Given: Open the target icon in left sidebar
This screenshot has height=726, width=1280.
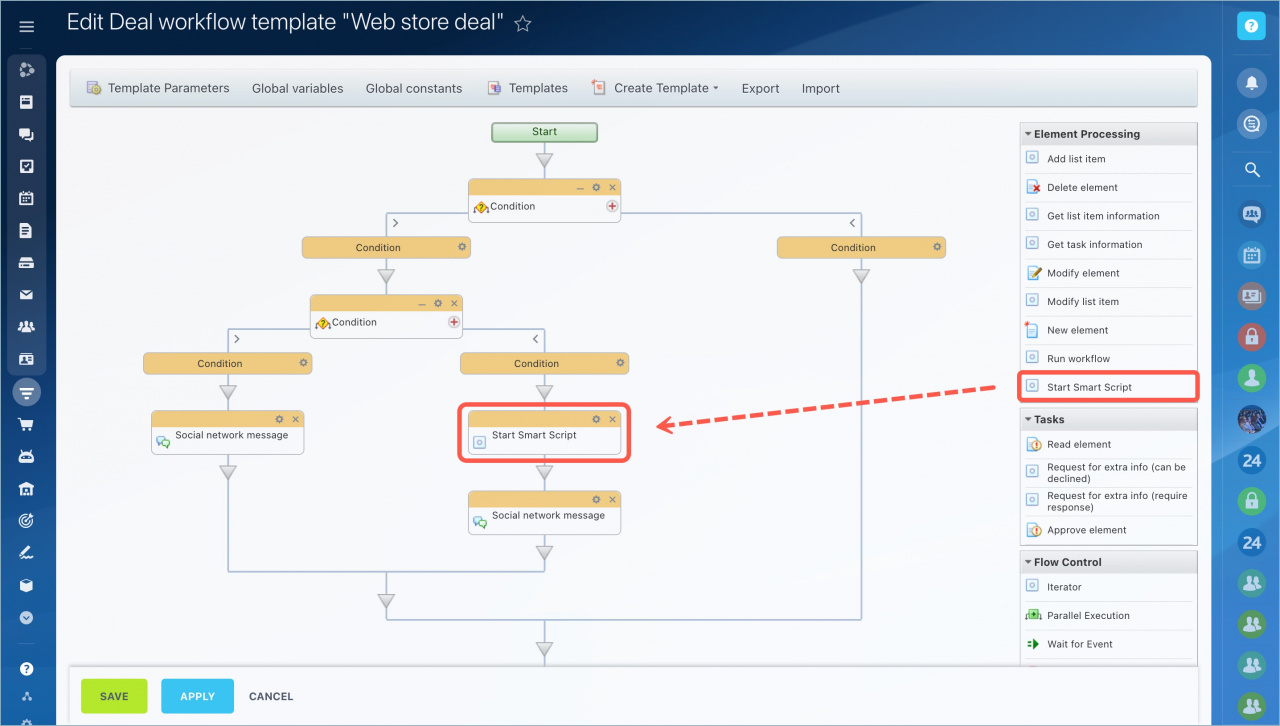Looking at the screenshot, I should coord(27,521).
